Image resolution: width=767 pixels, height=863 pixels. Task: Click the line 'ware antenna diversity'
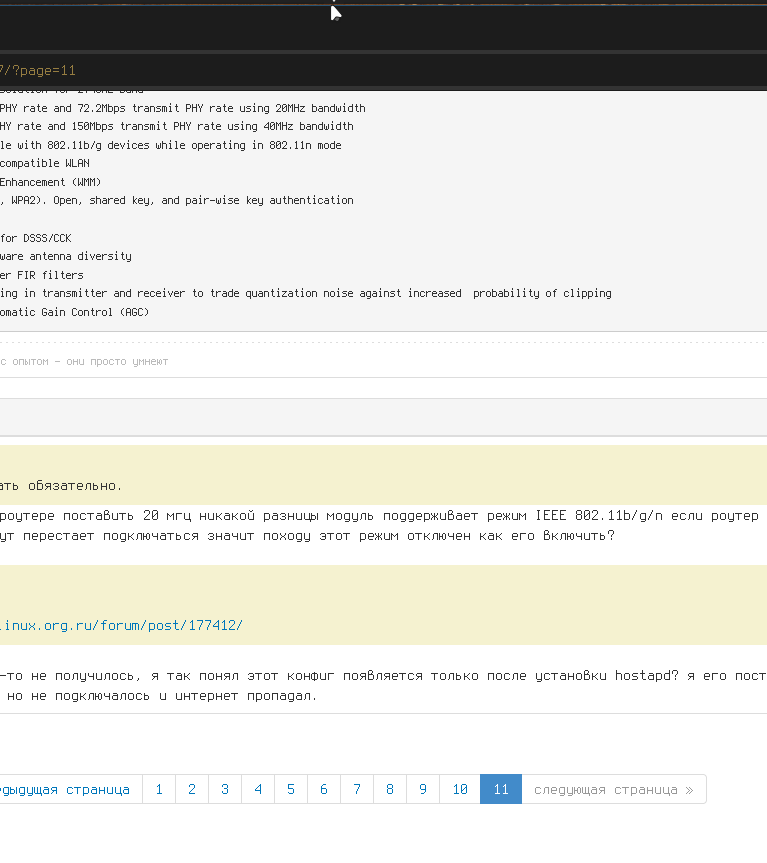point(65,256)
